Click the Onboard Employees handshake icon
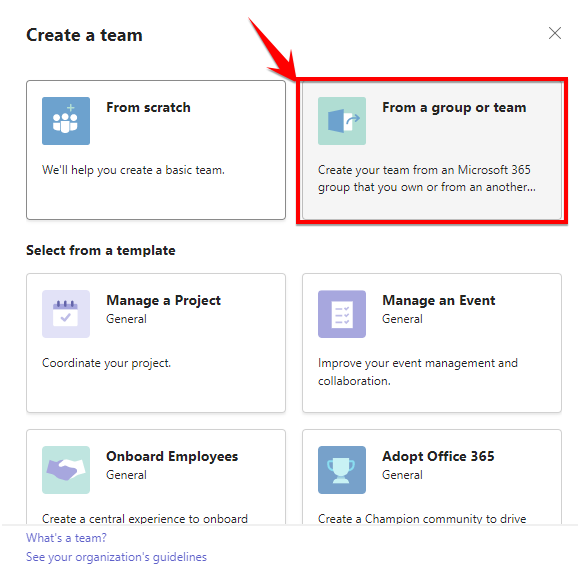 [66, 470]
